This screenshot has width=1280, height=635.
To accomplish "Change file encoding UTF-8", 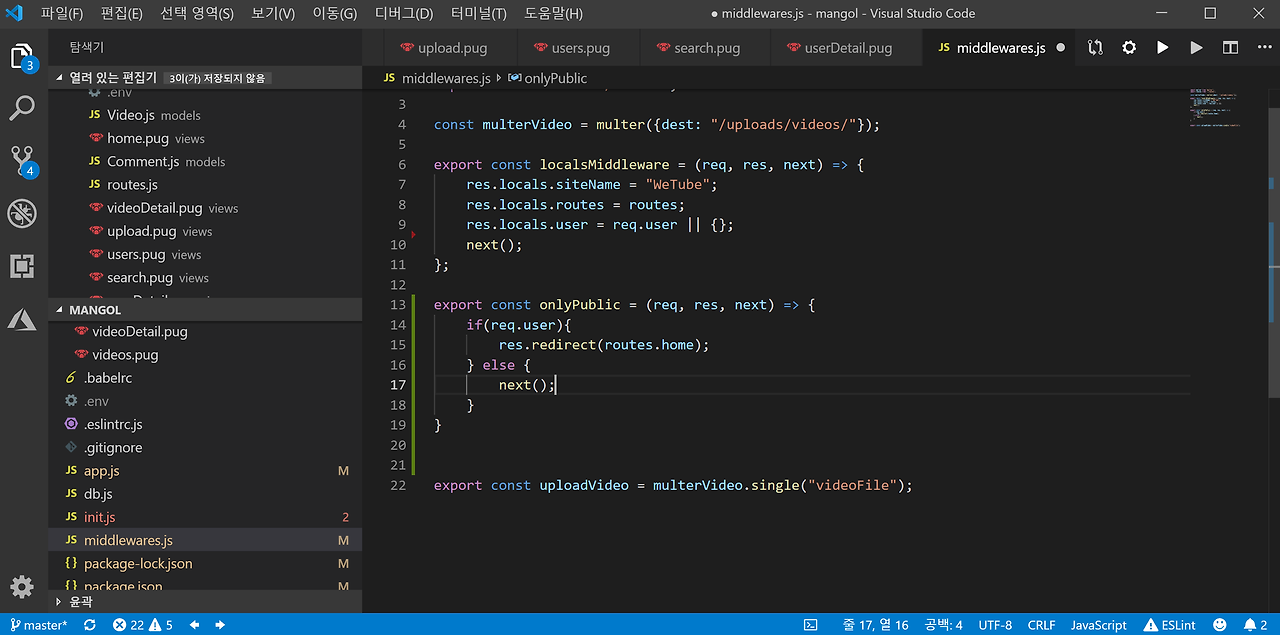I will [995, 625].
